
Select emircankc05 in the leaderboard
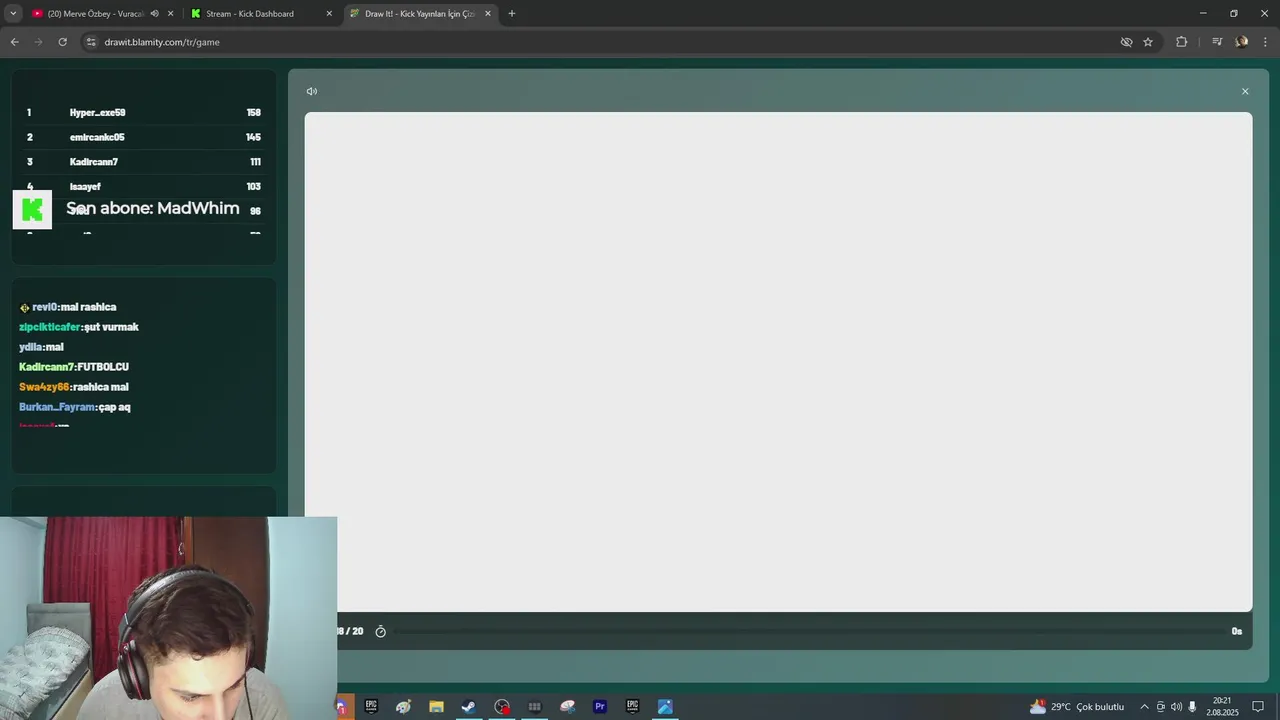[144, 137]
